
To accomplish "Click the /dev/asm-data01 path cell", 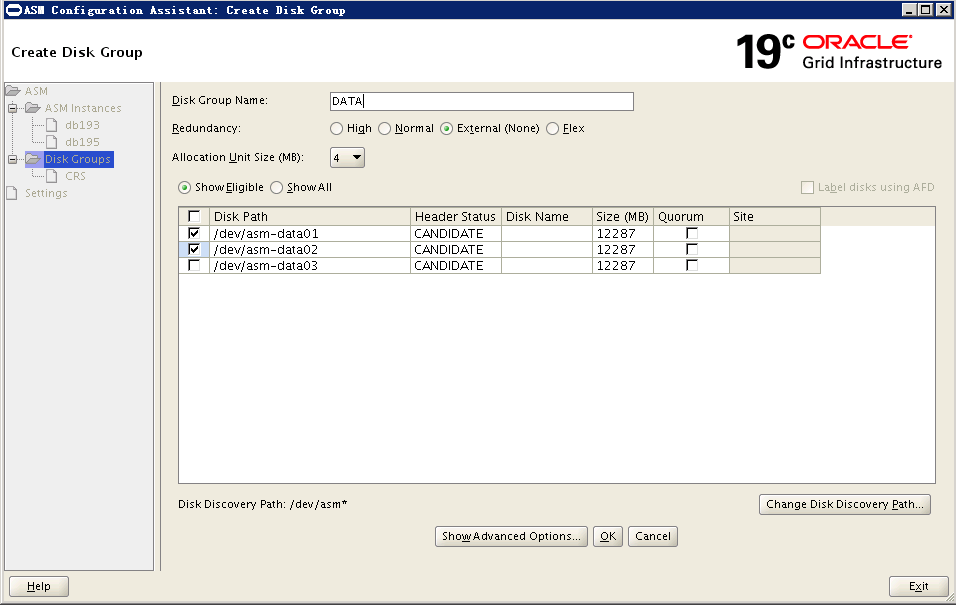I will pyautogui.click(x=310, y=234).
